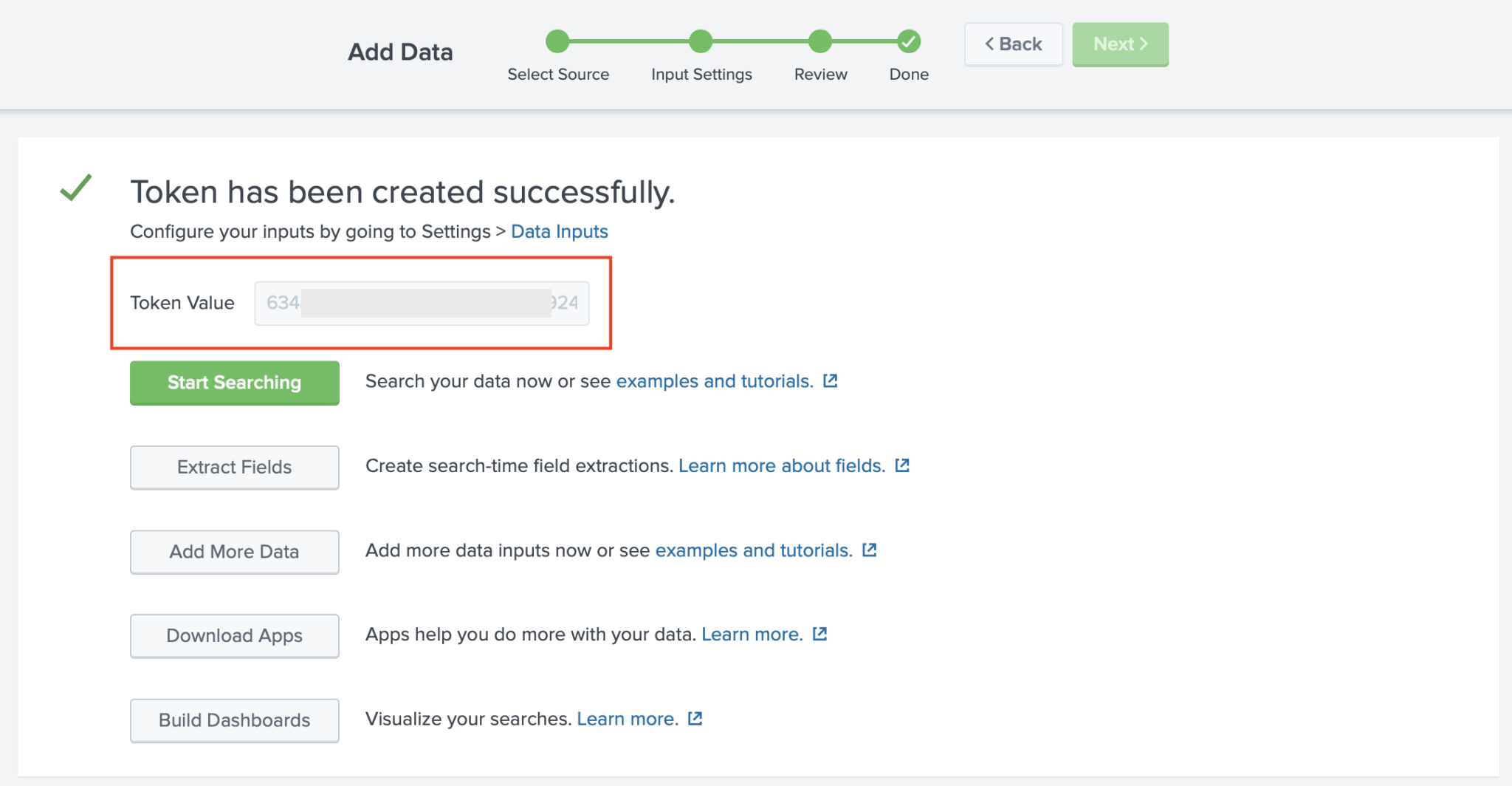Select the Token Value field
Image resolution: width=1512 pixels, height=786 pixels.
[x=421, y=303]
